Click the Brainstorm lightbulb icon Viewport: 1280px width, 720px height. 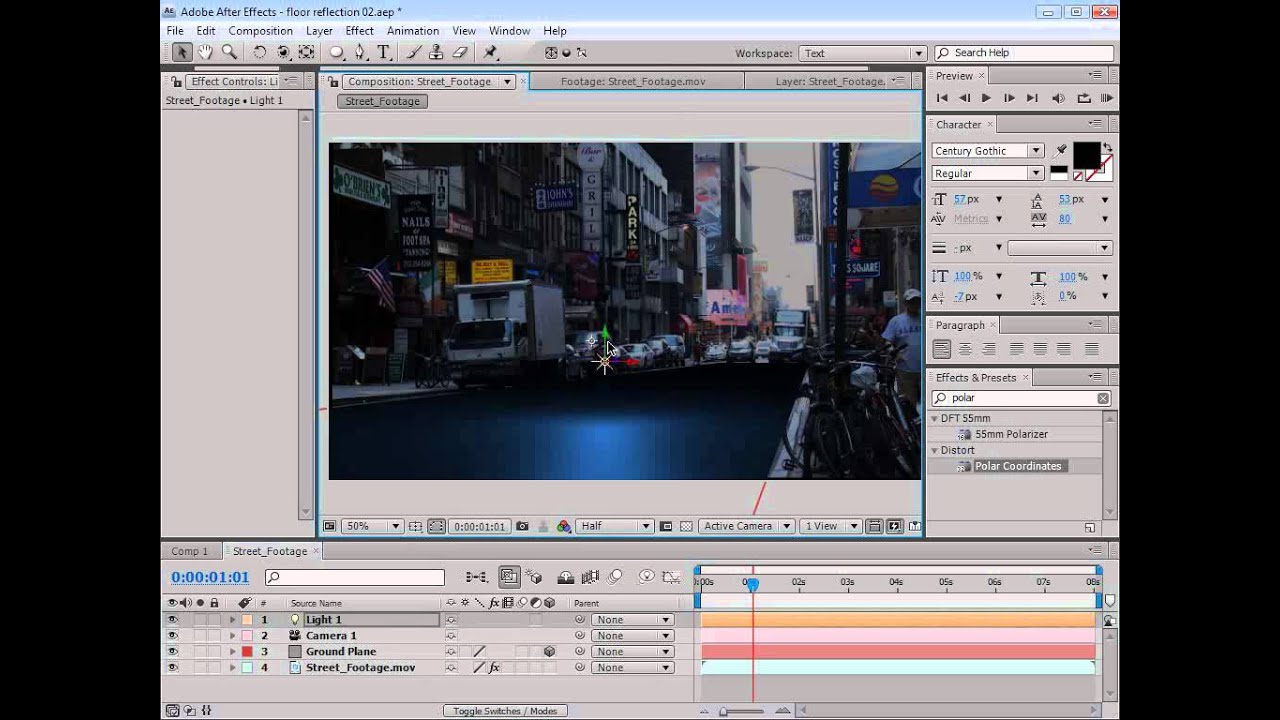click(x=646, y=577)
